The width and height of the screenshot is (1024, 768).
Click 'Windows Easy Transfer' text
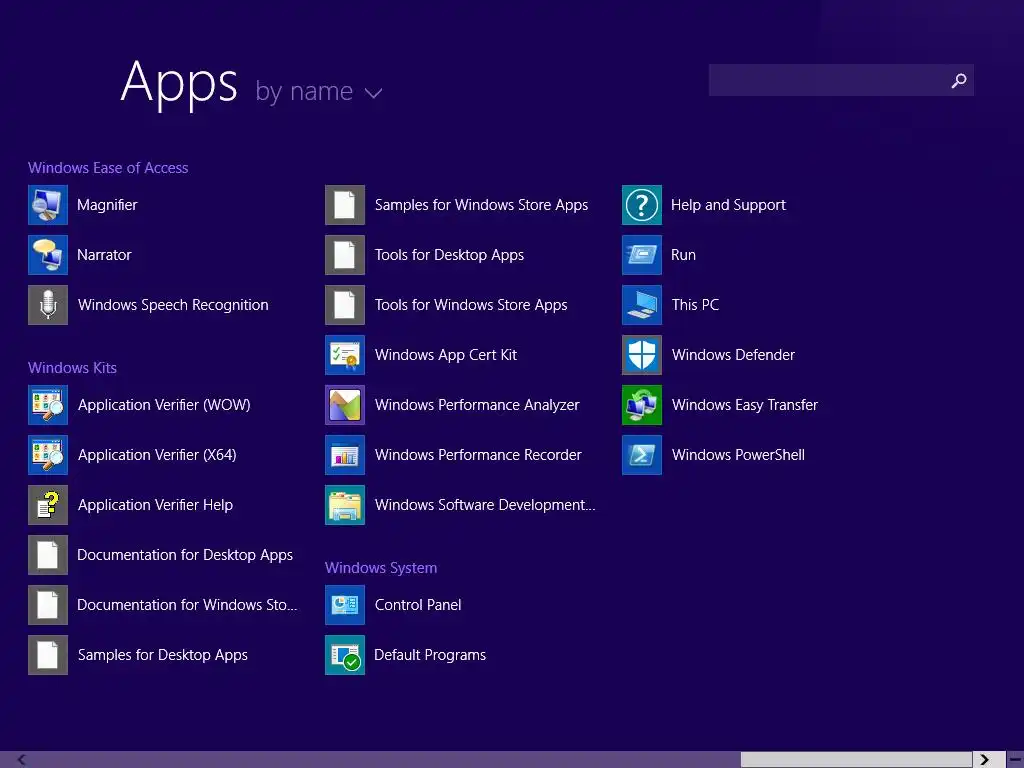point(744,405)
